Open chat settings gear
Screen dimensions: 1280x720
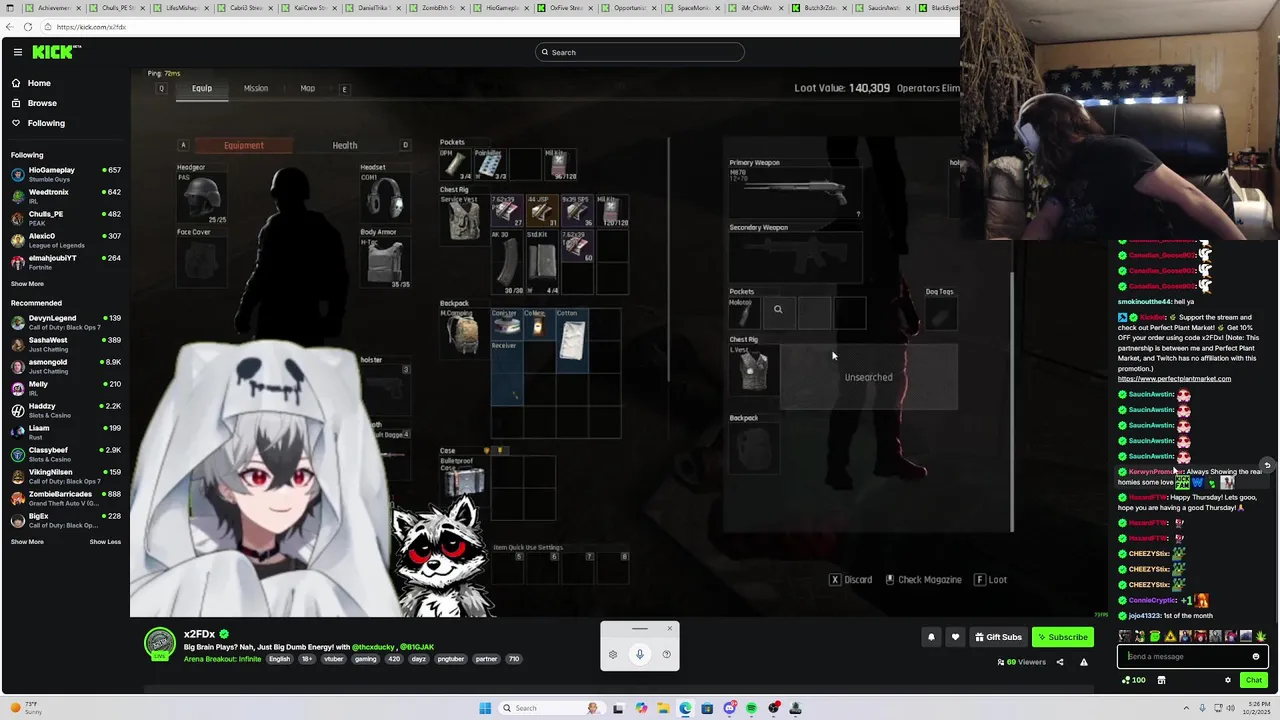1228,680
